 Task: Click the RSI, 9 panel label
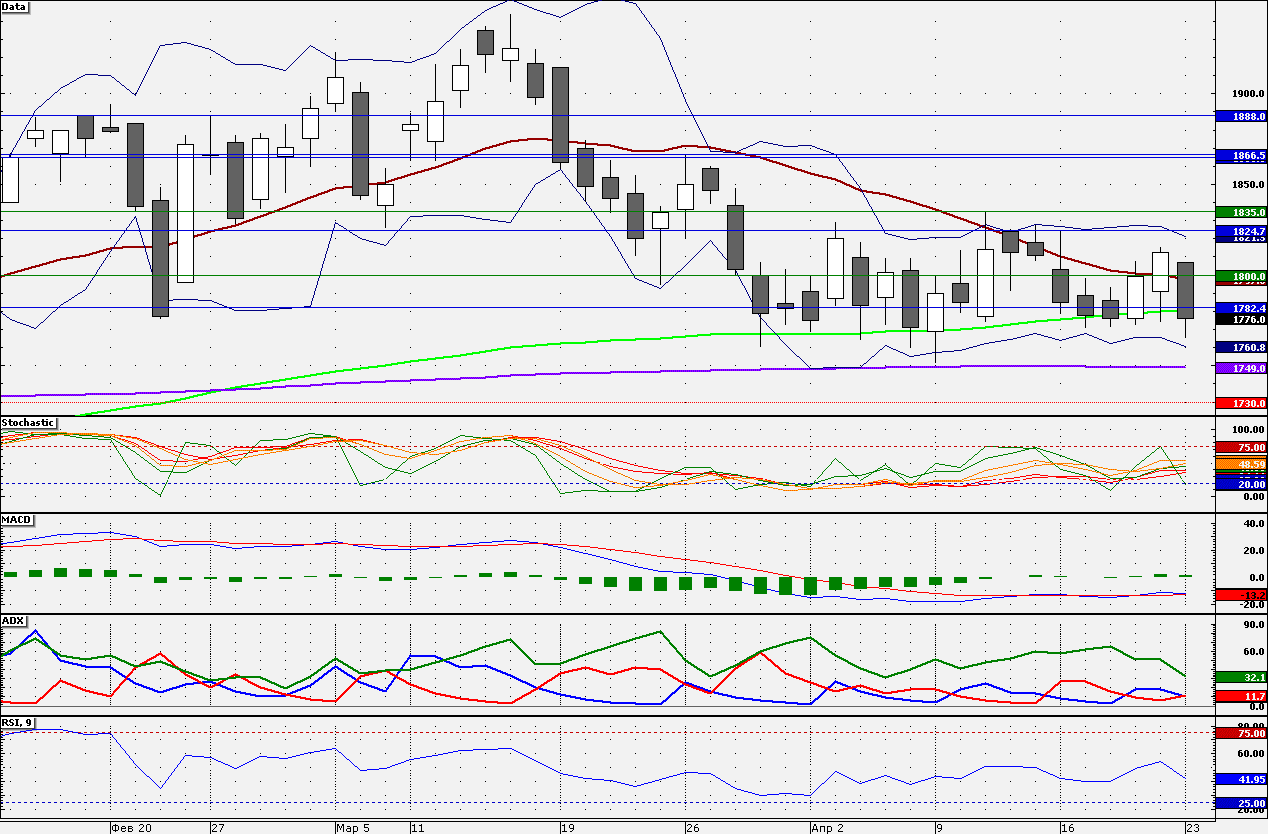19,721
